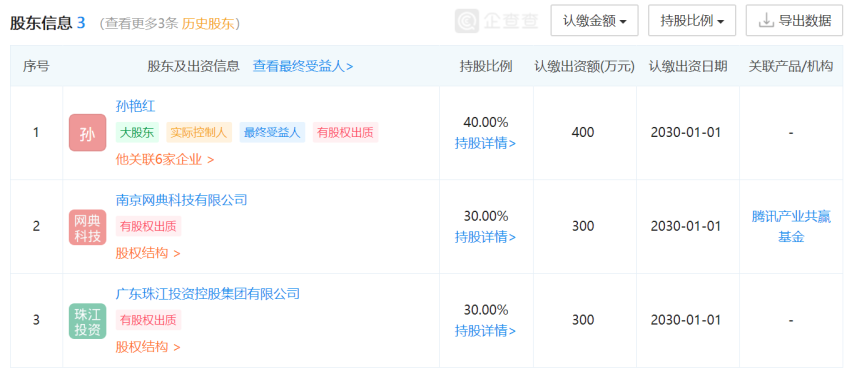Screen dimensions: 852x369
Task: Click the 实际控制人 tag
Action: pyautogui.click(x=199, y=133)
